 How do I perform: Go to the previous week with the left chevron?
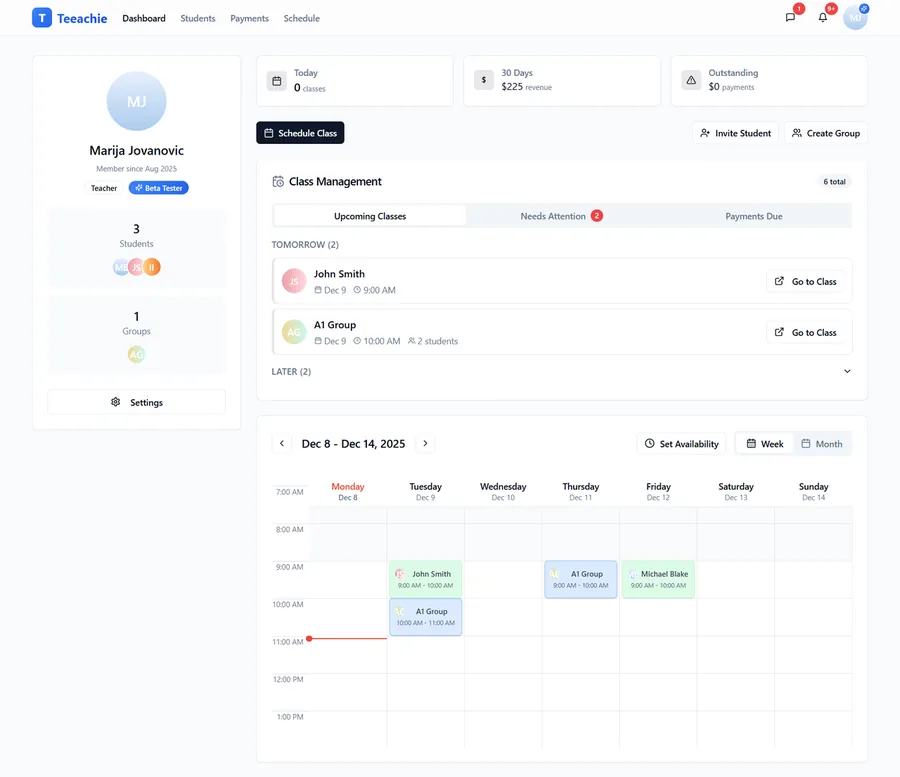(281, 443)
